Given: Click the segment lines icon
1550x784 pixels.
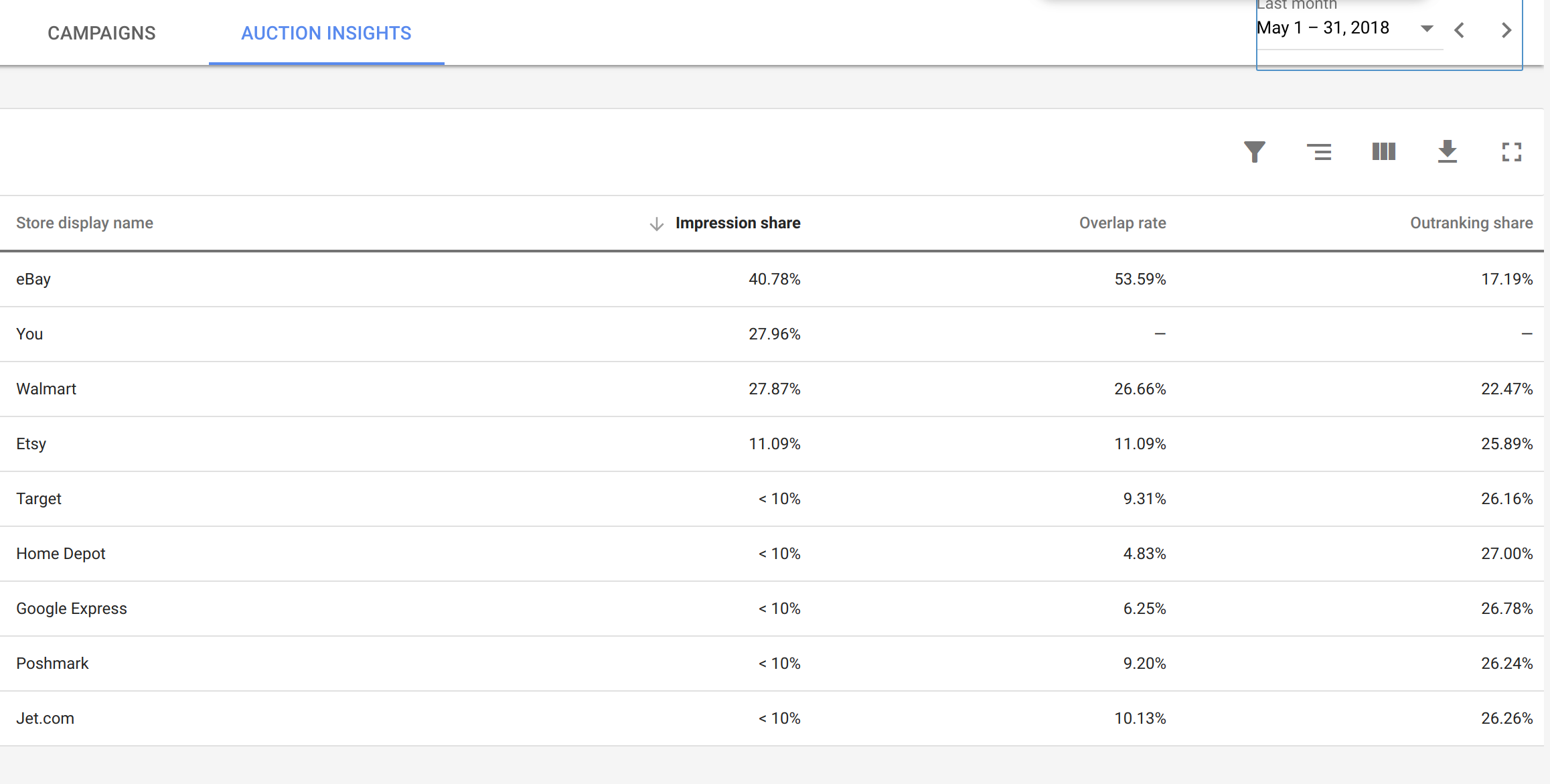Looking at the screenshot, I should pyautogui.click(x=1319, y=152).
